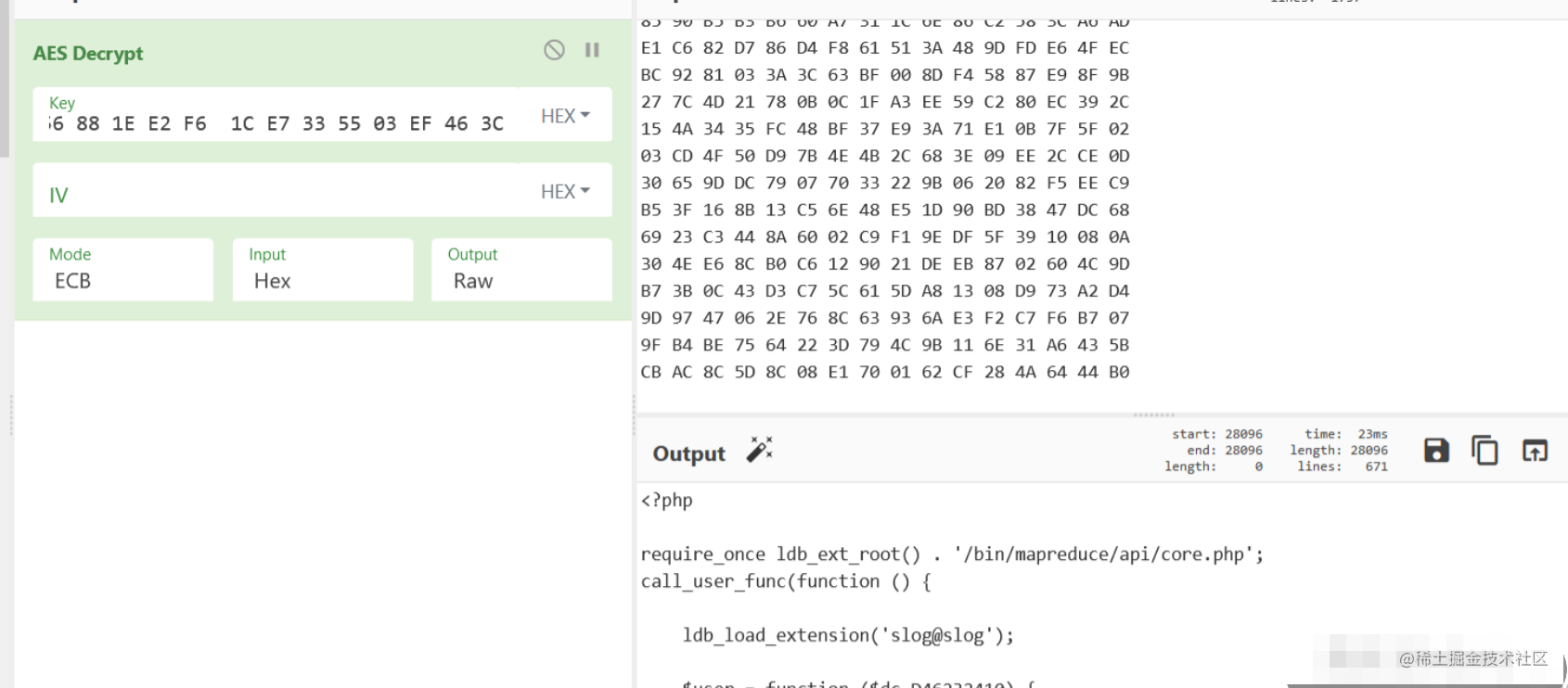Click hex row starting with '03 CD 4F'

click(885, 156)
